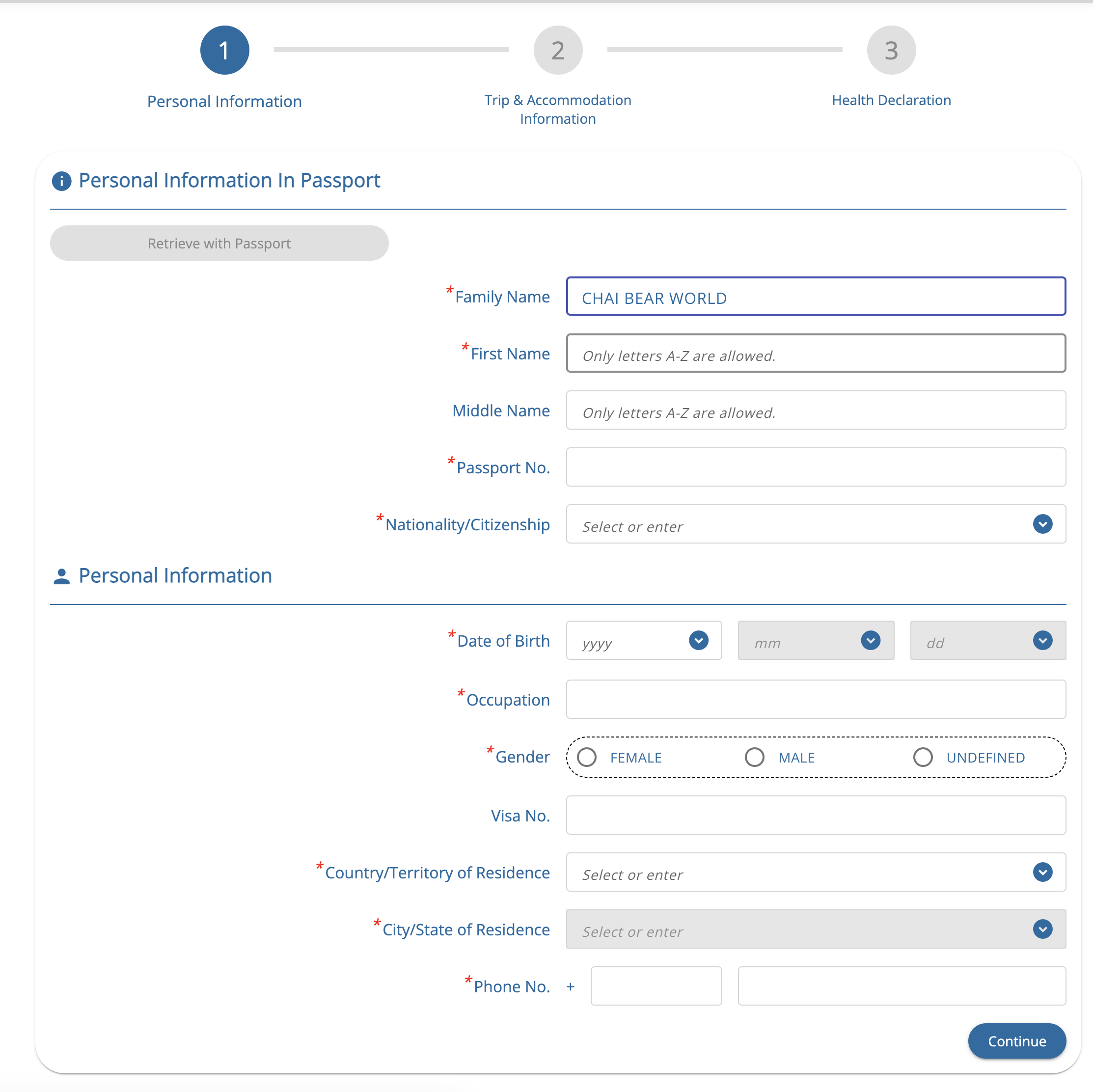Click the info icon beside Personal Information In Passport
1093x1092 pixels.
point(61,181)
